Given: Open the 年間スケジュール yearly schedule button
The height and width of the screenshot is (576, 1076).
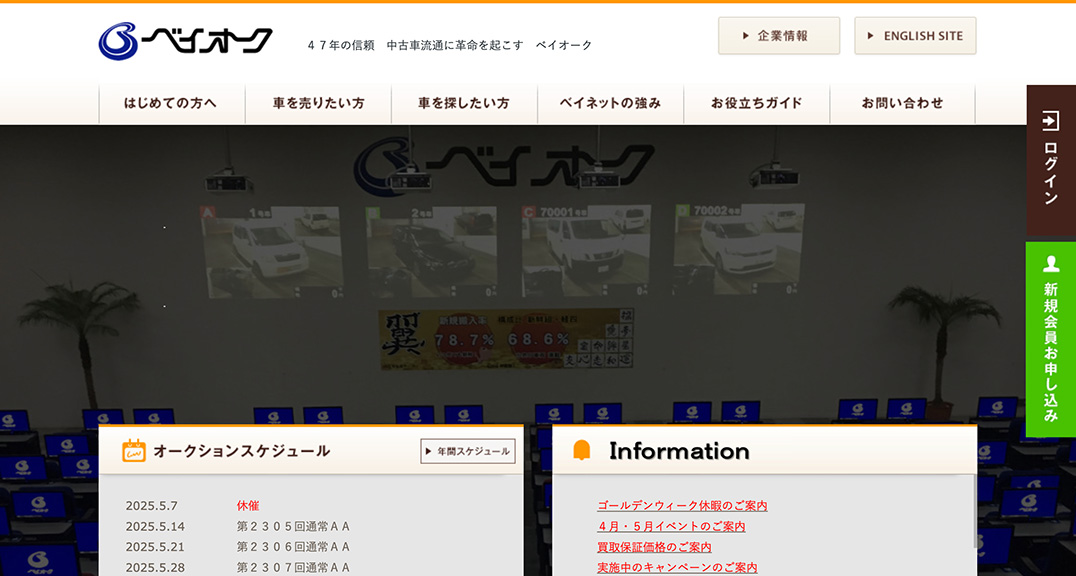Looking at the screenshot, I should click(468, 451).
